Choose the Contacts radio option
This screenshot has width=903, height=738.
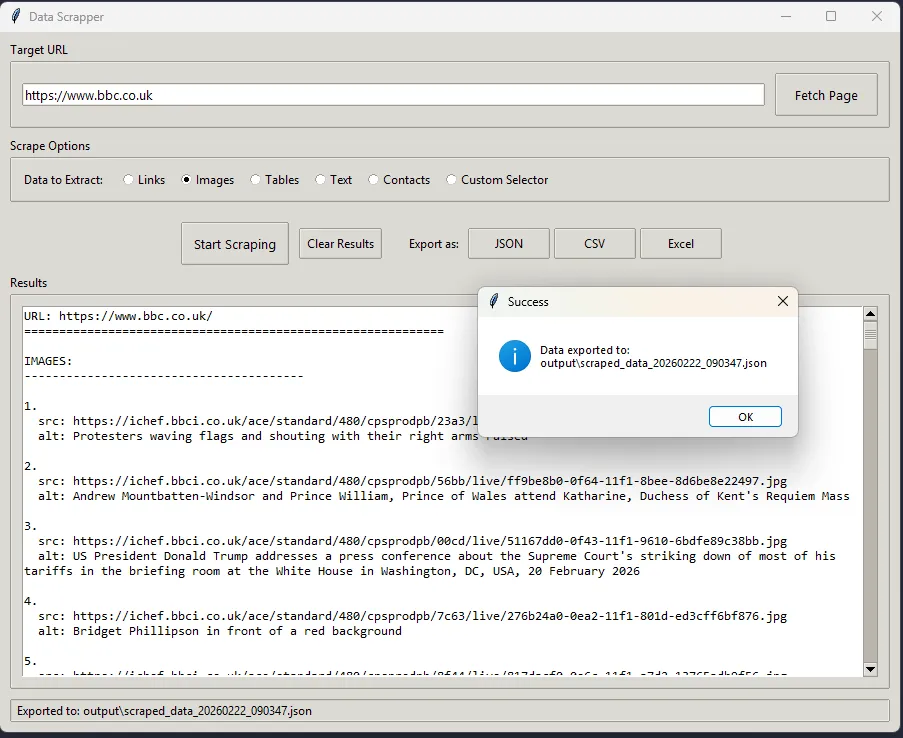(374, 180)
